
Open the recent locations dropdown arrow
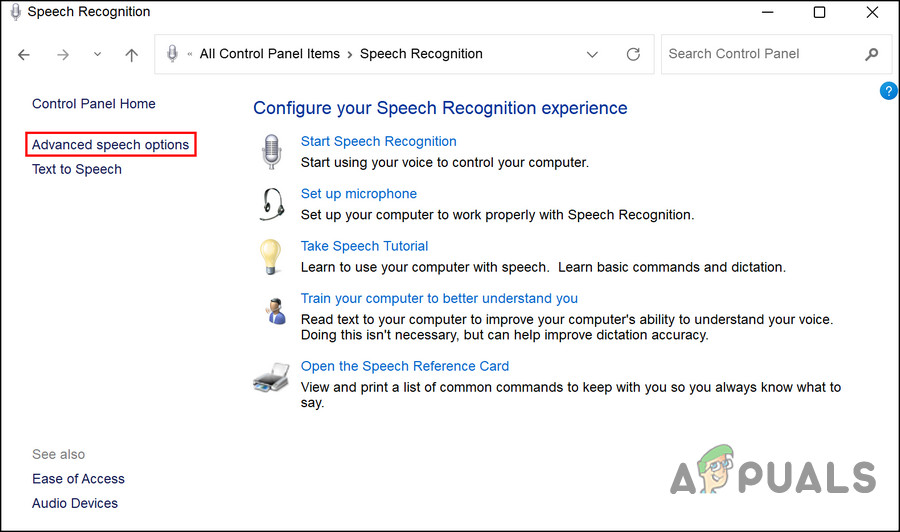click(x=97, y=55)
